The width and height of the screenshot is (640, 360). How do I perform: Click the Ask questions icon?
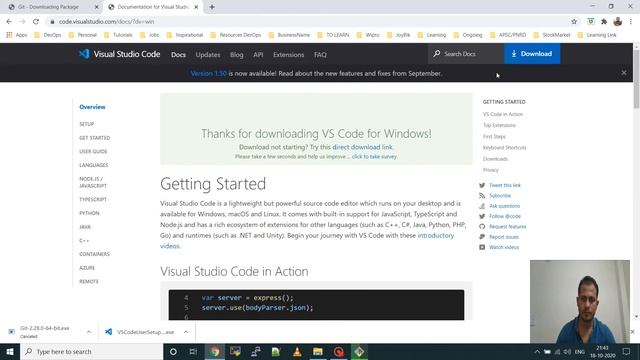(x=482, y=206)
